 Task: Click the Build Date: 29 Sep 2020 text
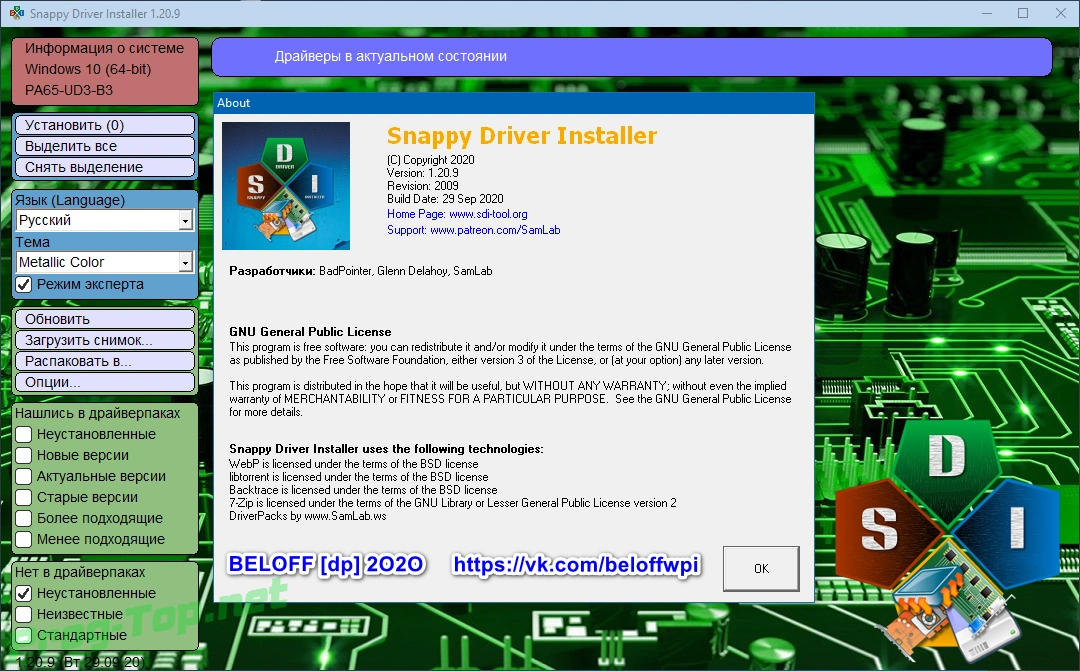(x=445, y=199)
